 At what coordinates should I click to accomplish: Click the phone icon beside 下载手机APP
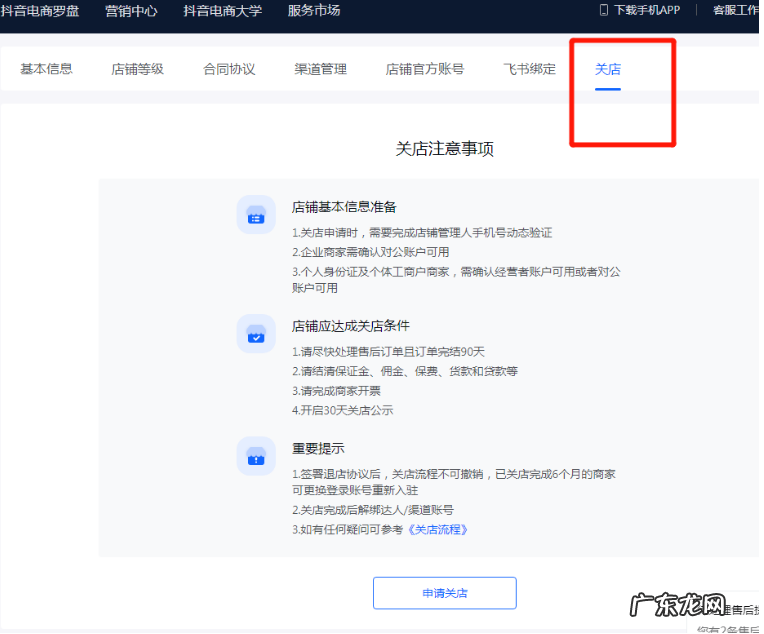(604, 10)
